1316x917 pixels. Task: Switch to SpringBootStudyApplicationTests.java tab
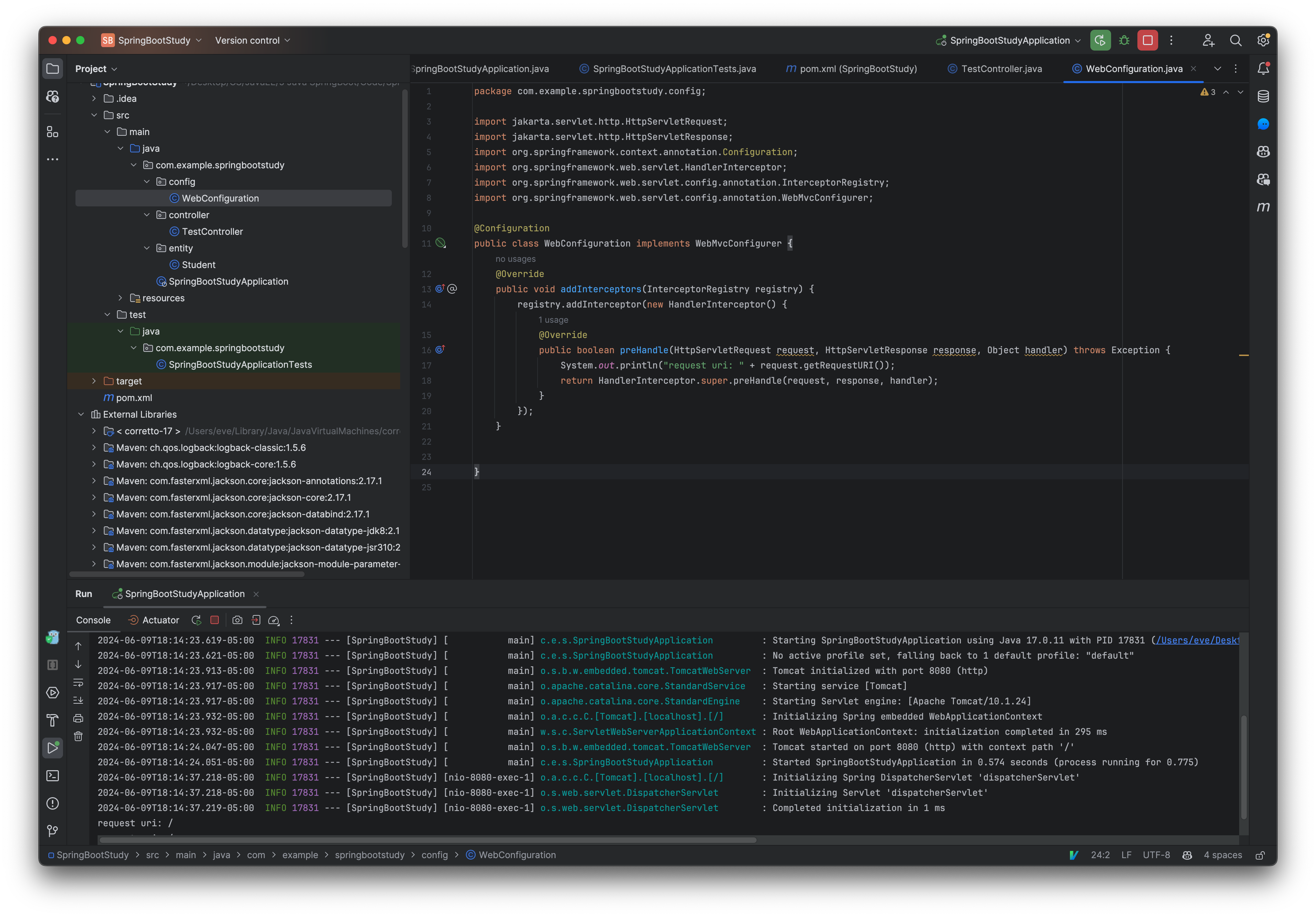[667, 69]
